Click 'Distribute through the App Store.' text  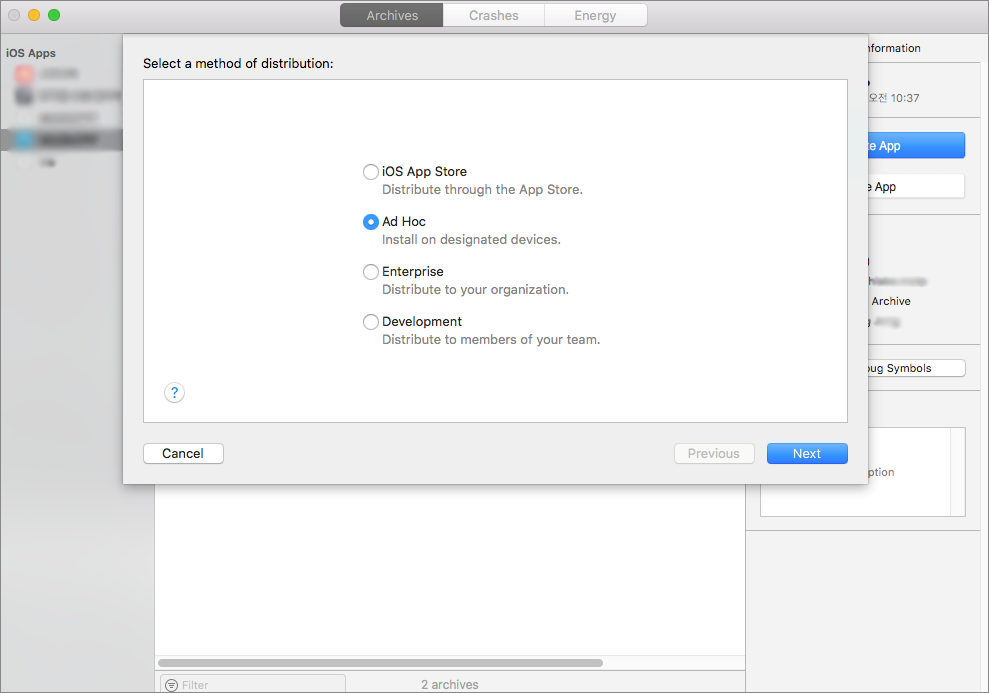(x=483, y=190)
